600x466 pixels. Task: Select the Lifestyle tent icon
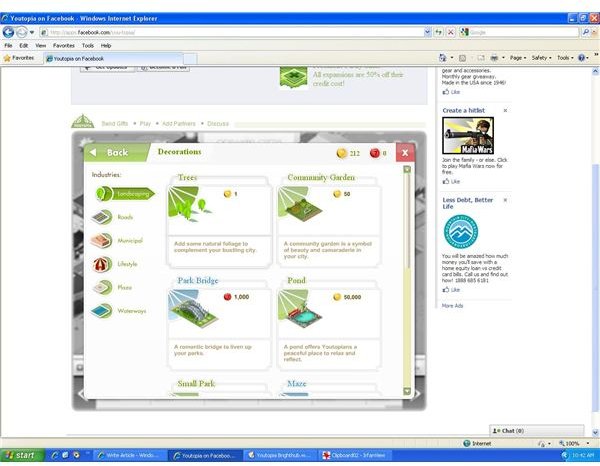[101, 264]
